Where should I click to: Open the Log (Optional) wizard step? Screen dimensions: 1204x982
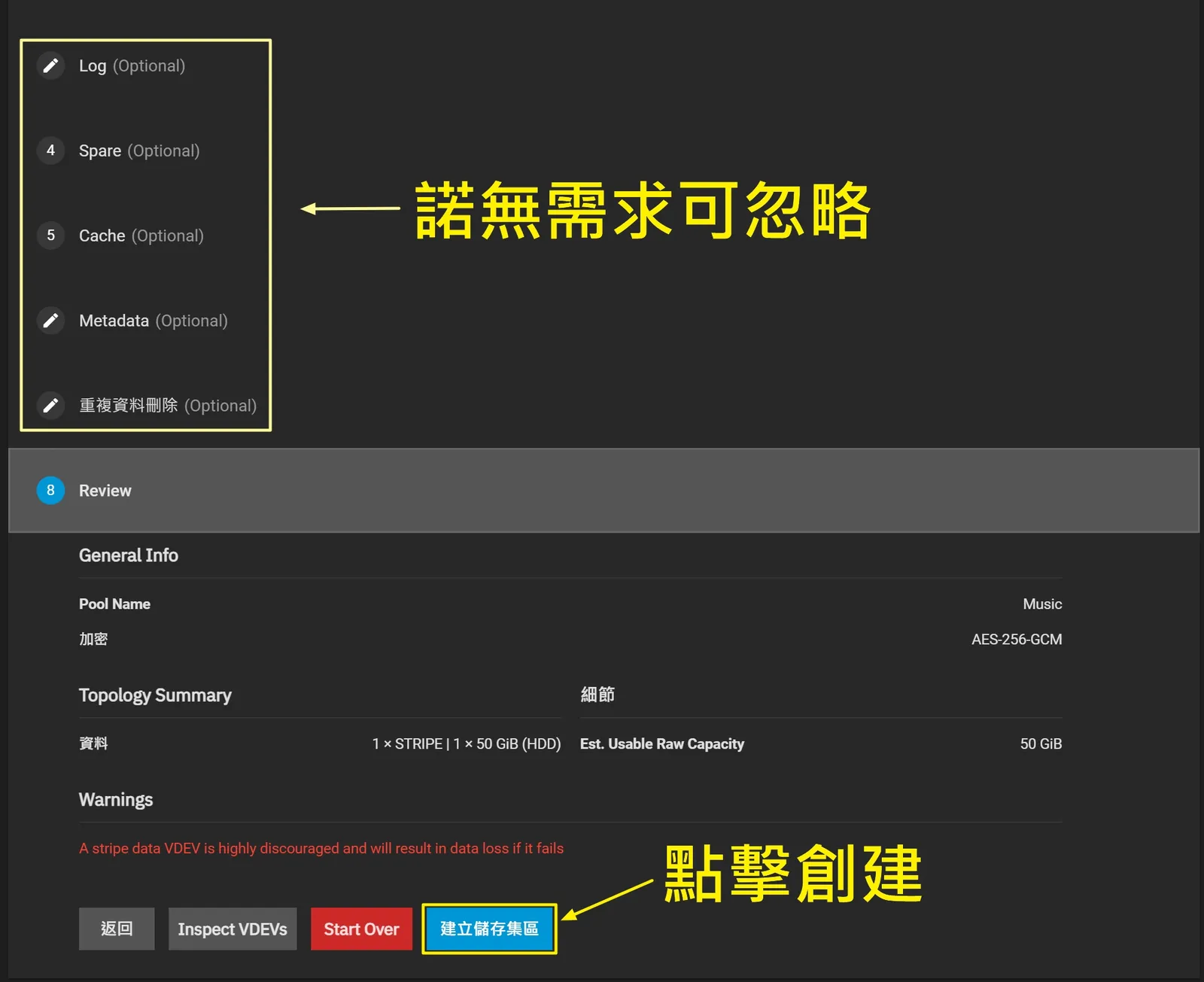pyautogui.click(x=132, y=66)
